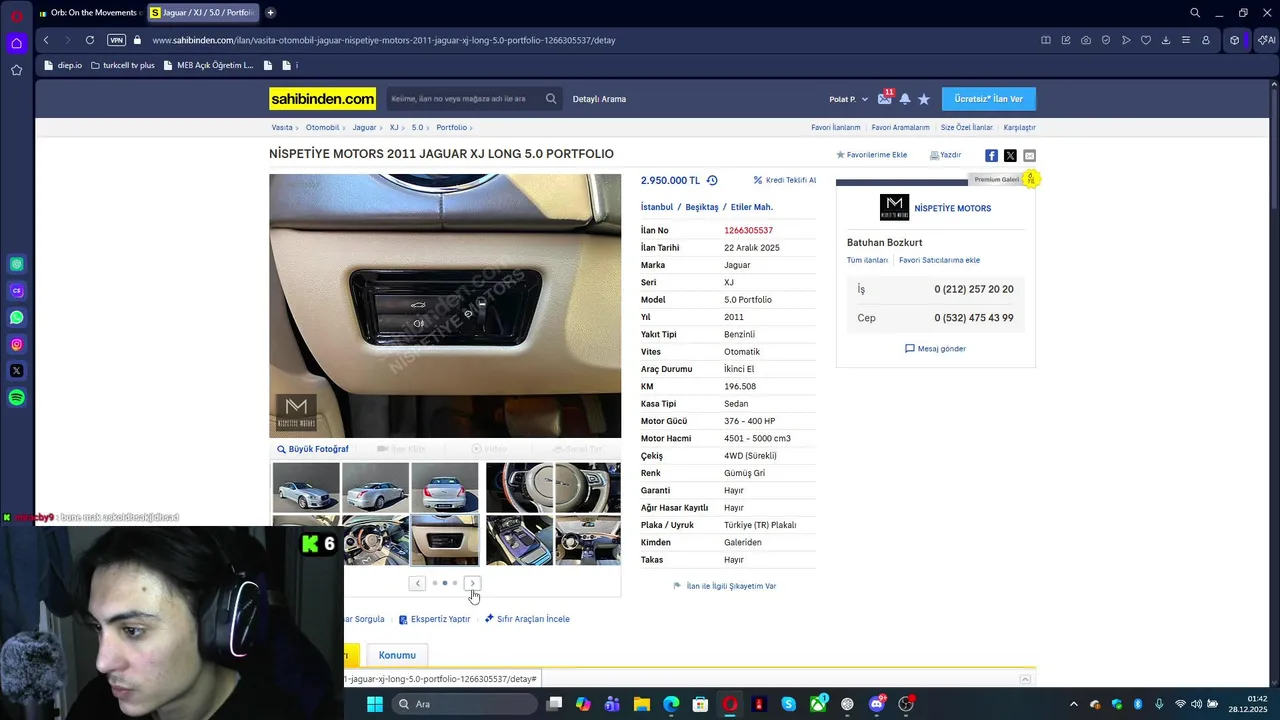This screenshot has width=1280, height=720.
Task: Click the Karşılaştır link in top bar
Action: [x=1019, y=128]
